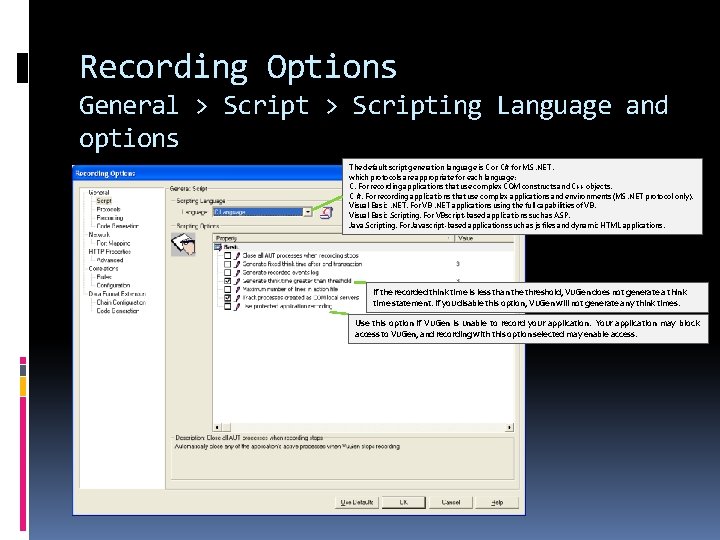The image size is (720, 540).
Task: Click the Recording Options title bar
Action: pyautogui.click(x=208, y=173)
